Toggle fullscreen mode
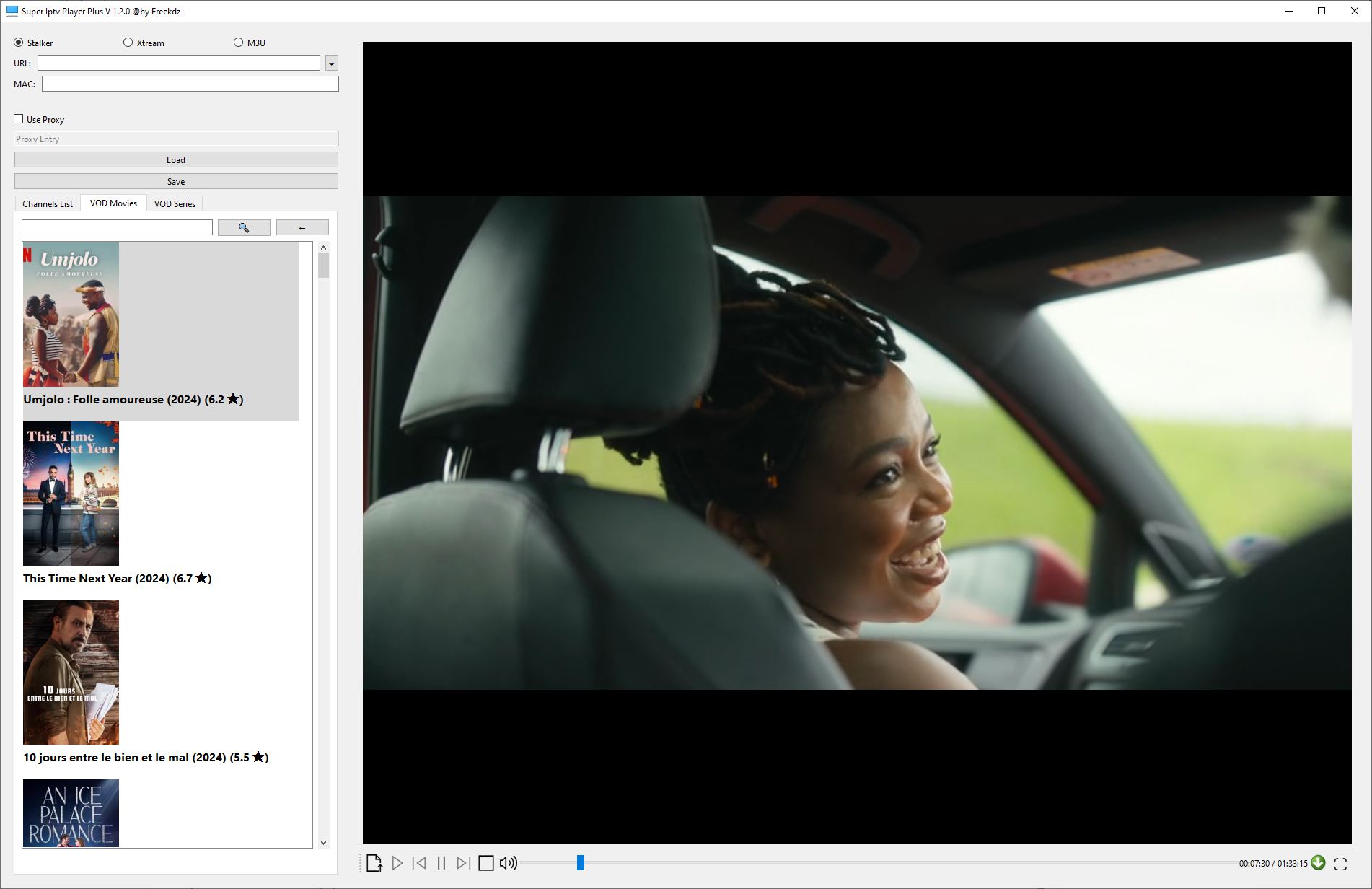1372x889 pixels. click(1340, 863)
